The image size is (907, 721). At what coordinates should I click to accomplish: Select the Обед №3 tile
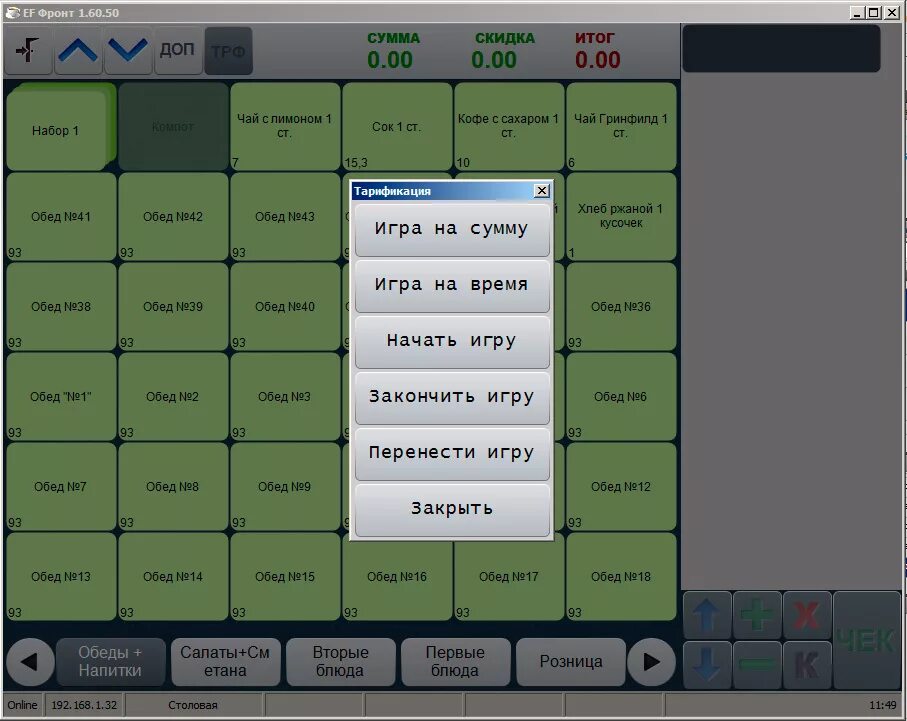coord(285,396)
